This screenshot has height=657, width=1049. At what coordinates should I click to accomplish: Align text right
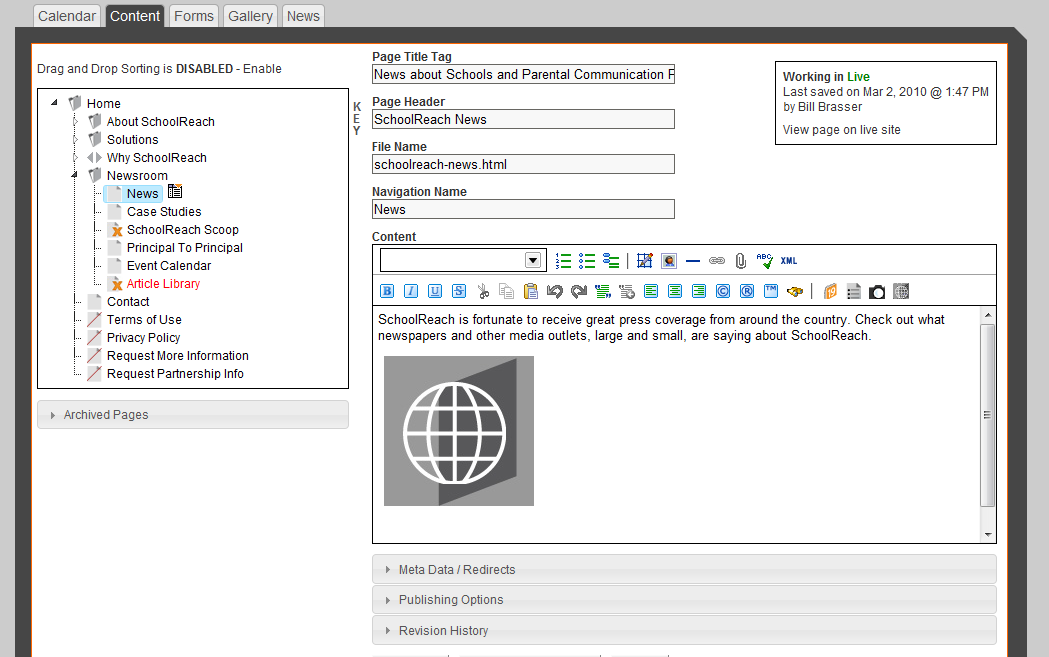[x=699, y=291]
